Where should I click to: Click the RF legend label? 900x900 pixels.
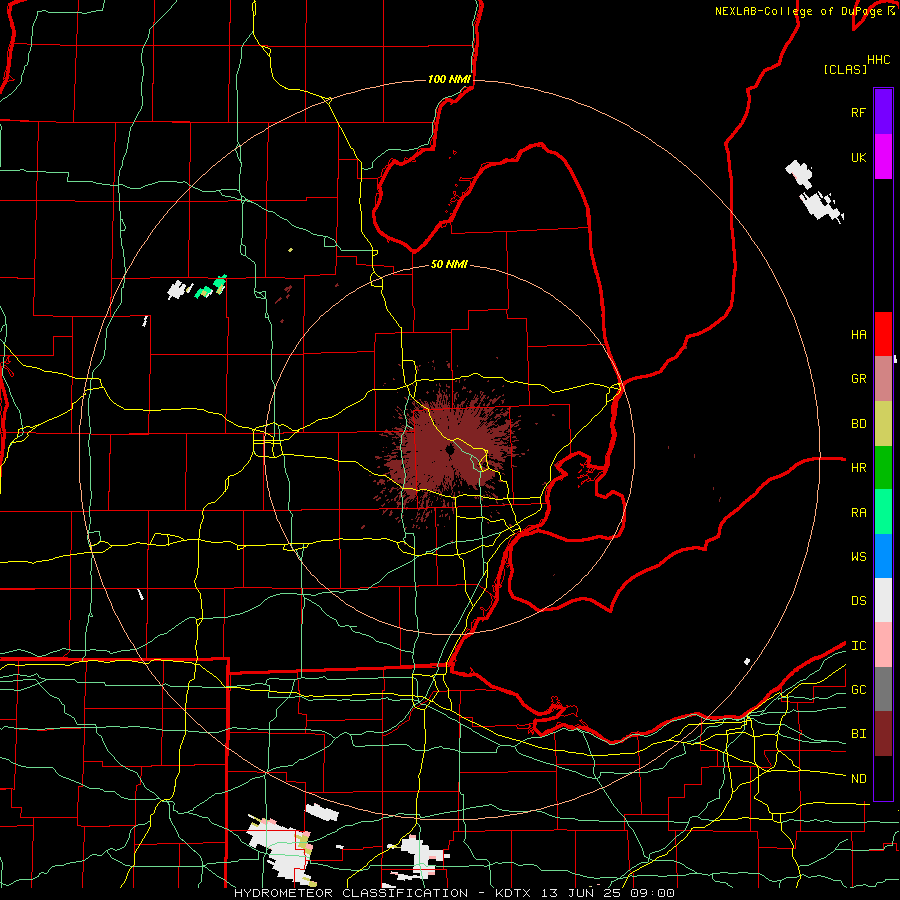(858, 112)
